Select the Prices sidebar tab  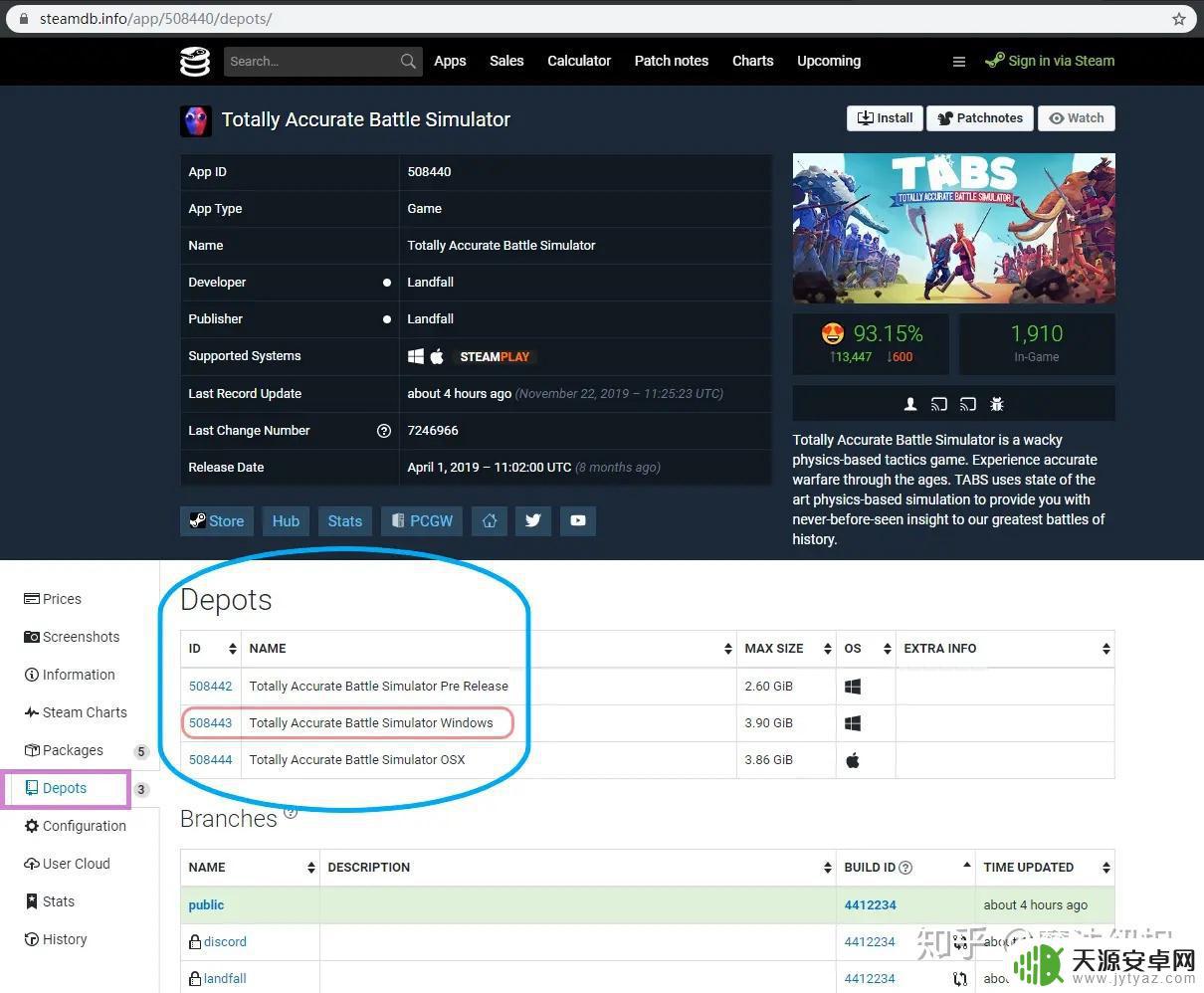(53, 599)
